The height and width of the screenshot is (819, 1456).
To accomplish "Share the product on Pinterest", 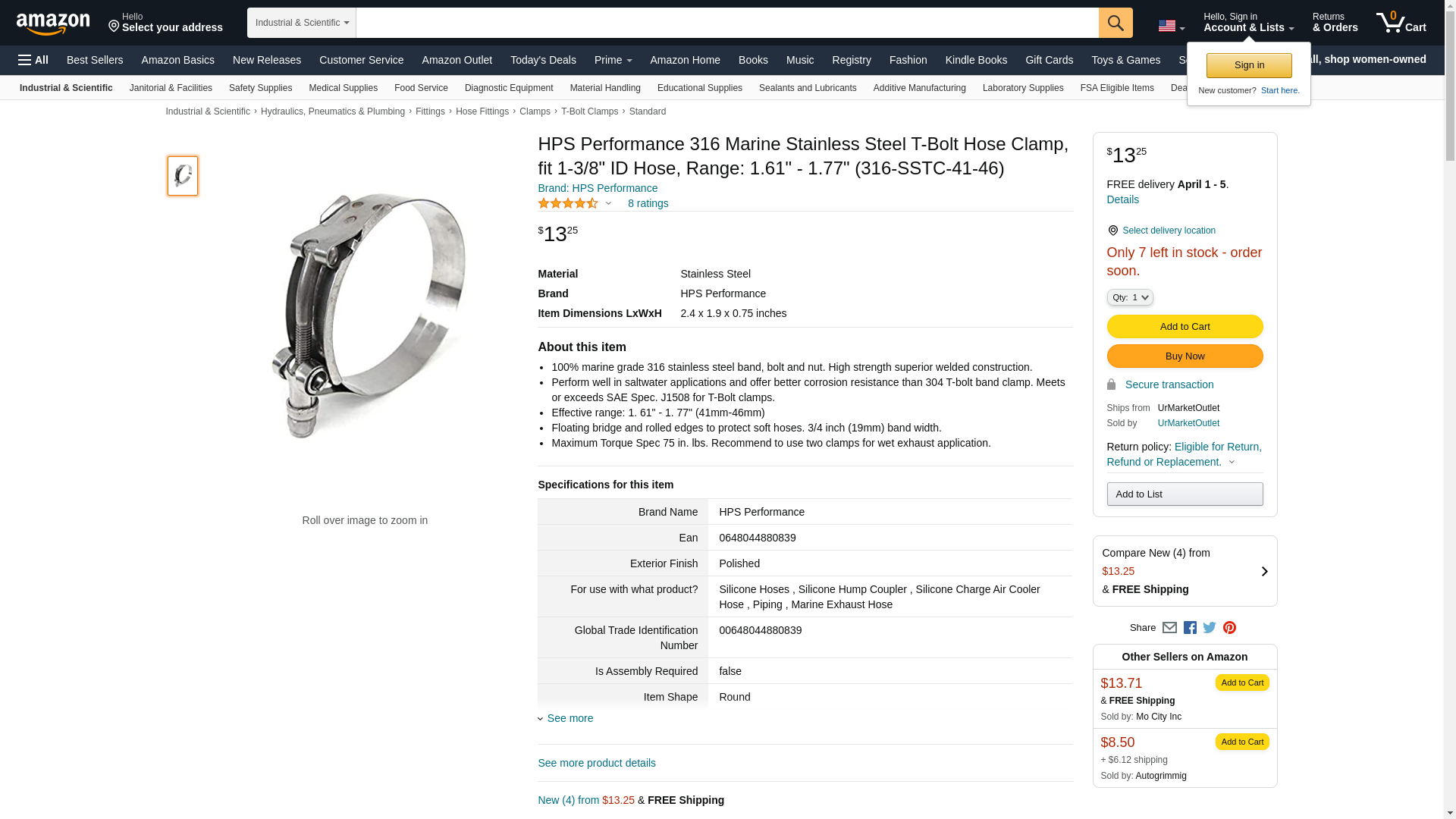I will (1229, 628).
